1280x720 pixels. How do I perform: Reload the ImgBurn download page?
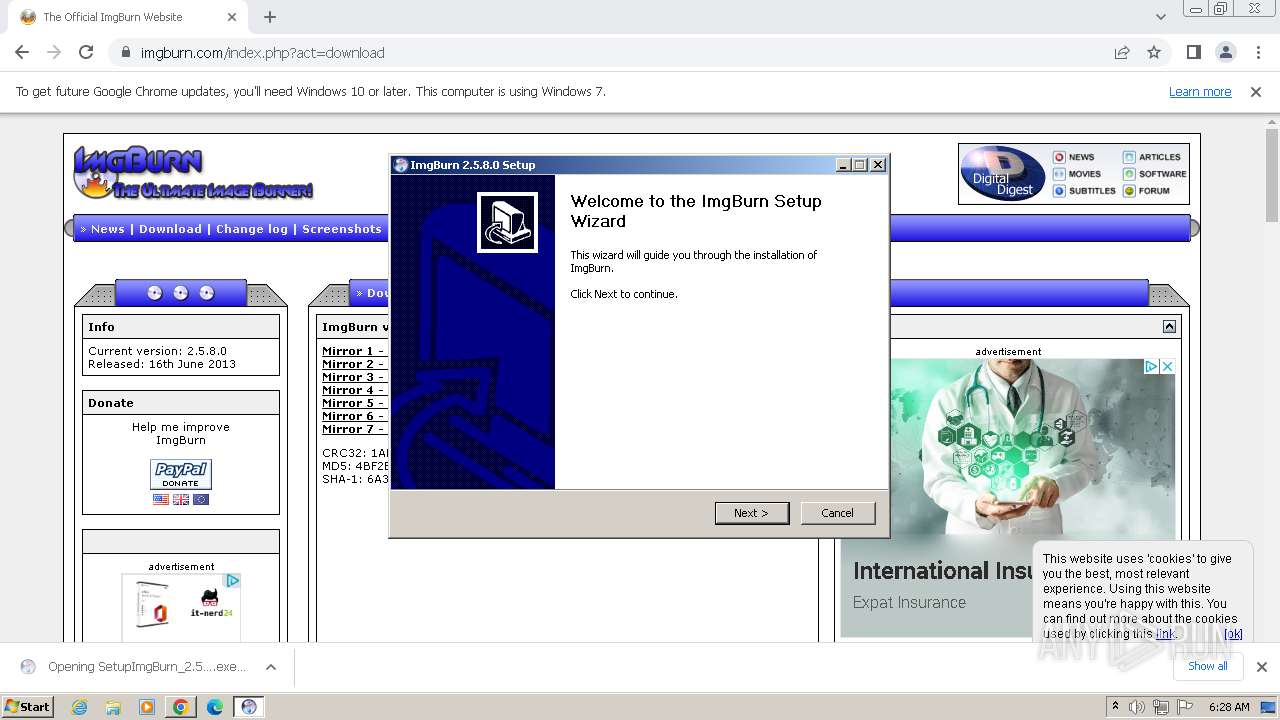tap(86, 53)
